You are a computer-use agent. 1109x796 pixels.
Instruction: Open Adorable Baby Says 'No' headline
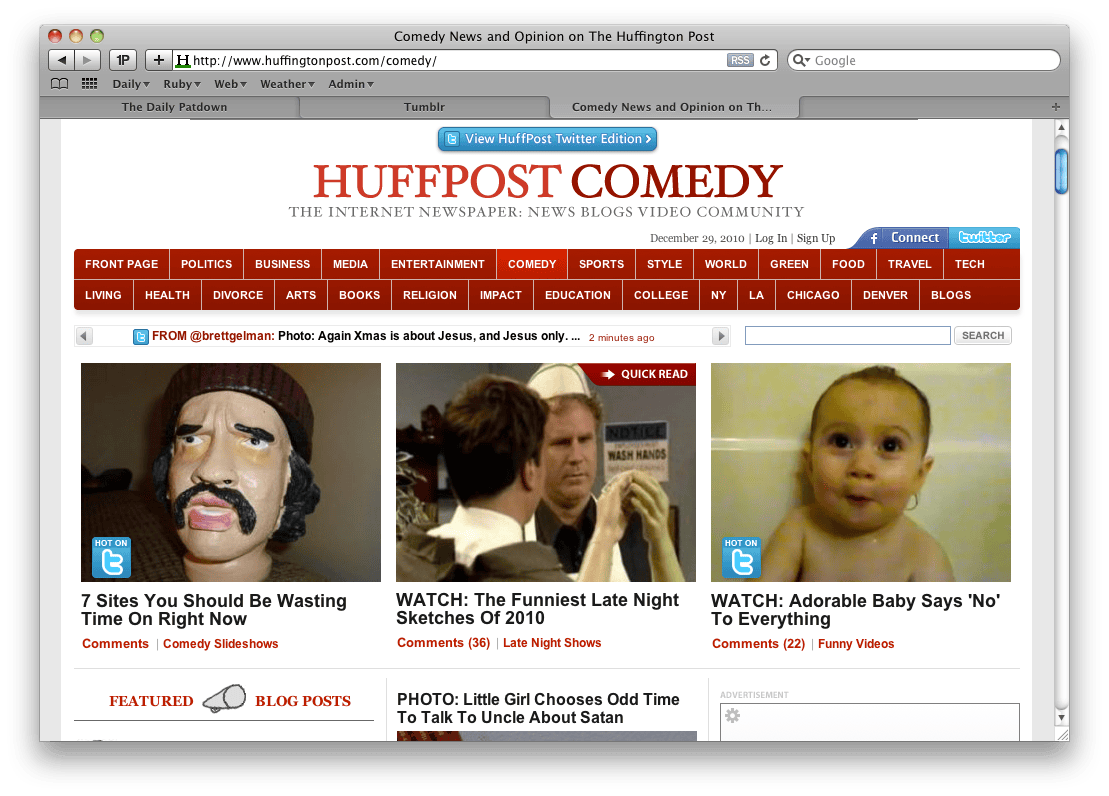tap(855, 610)
